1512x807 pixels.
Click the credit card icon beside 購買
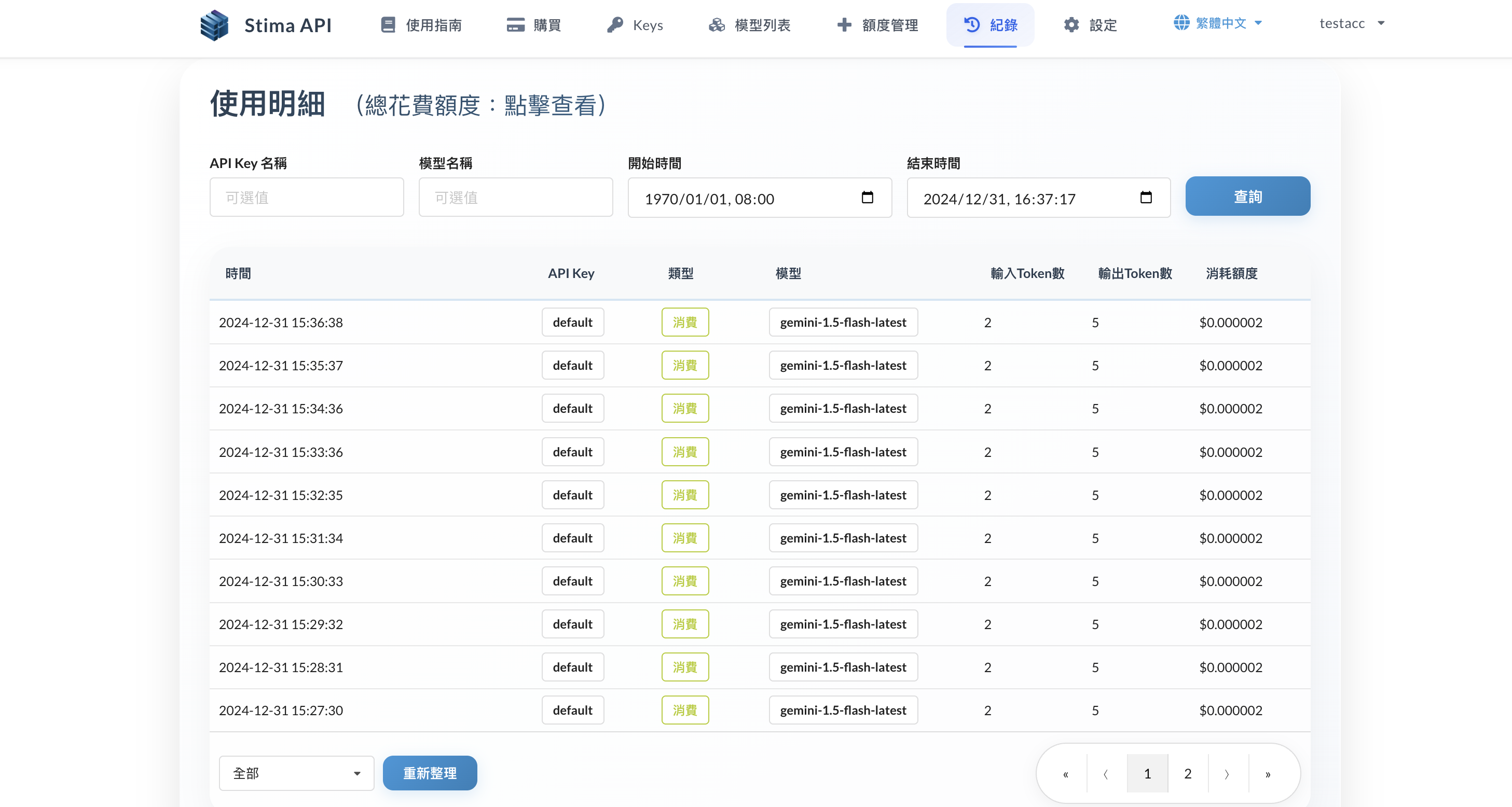coord(515,24)
